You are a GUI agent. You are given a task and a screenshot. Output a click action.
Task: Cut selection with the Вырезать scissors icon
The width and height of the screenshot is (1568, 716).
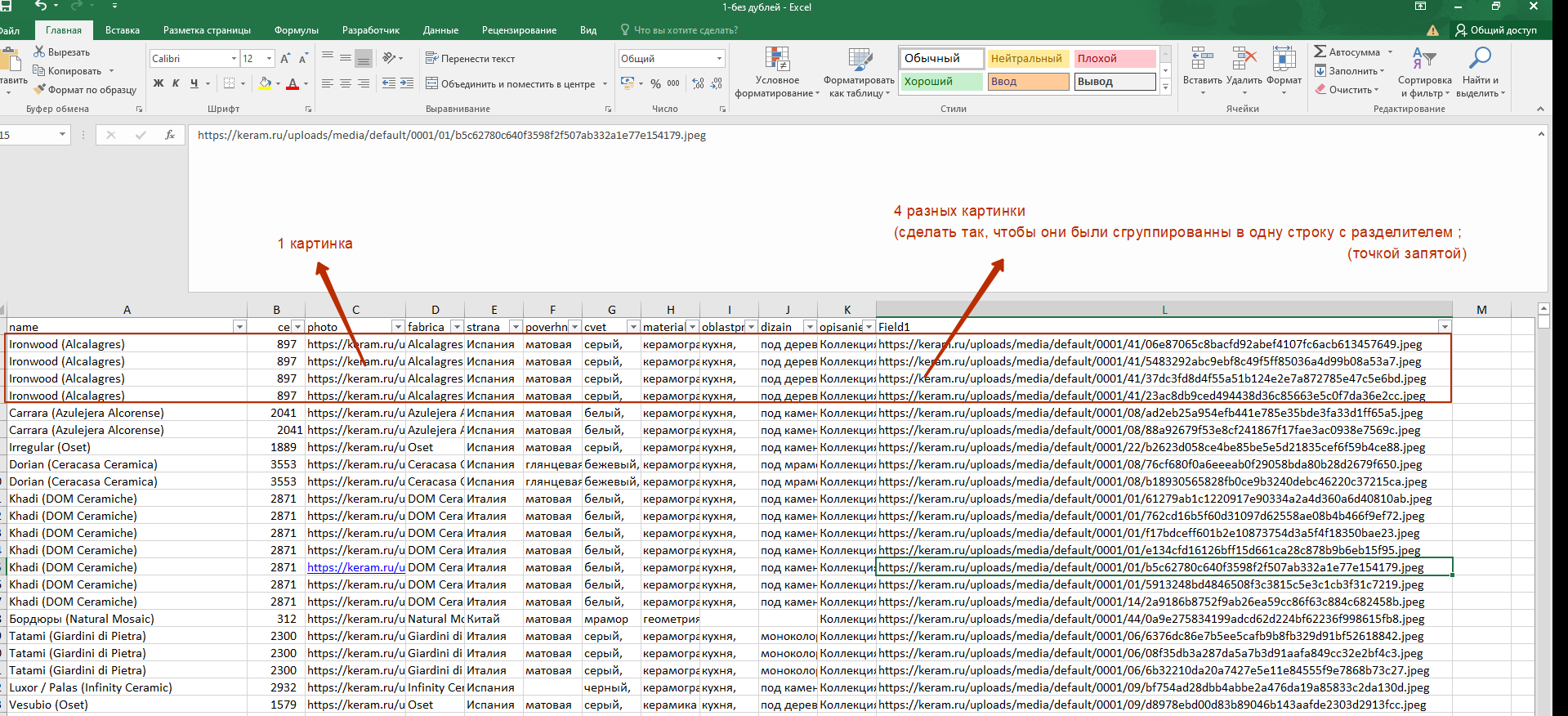click(39, 51)
